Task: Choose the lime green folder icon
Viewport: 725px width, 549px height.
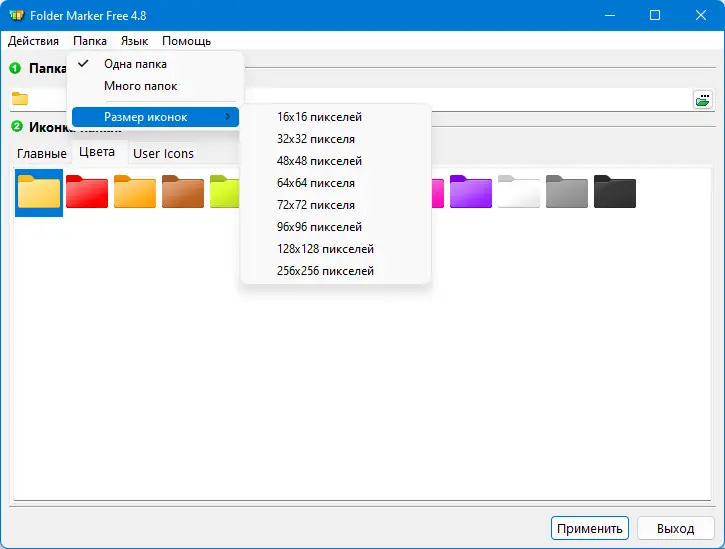Action: tap(225, 191)
